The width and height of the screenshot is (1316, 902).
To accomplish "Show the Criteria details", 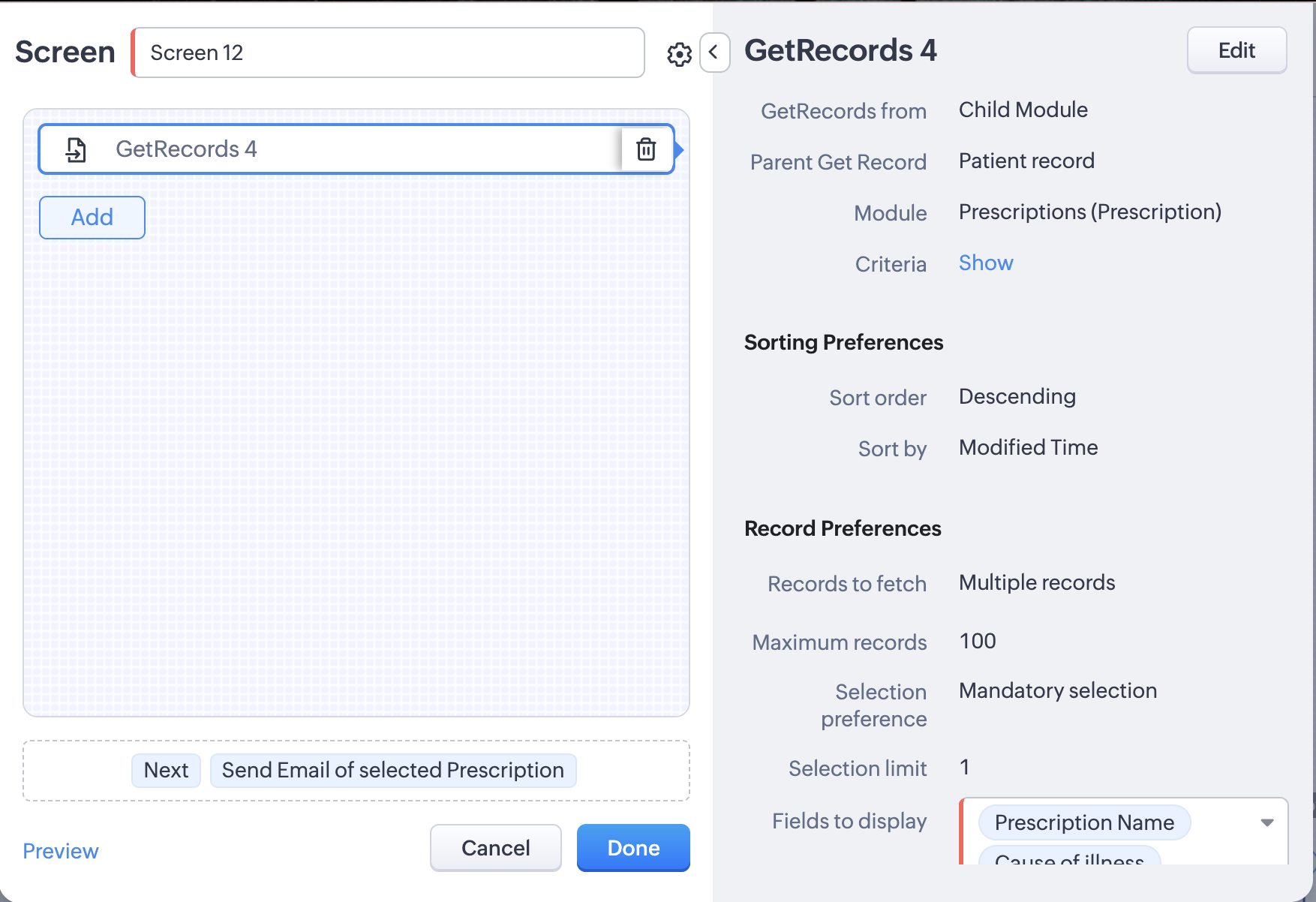I will pyautogui.click(x=985, y=263).
